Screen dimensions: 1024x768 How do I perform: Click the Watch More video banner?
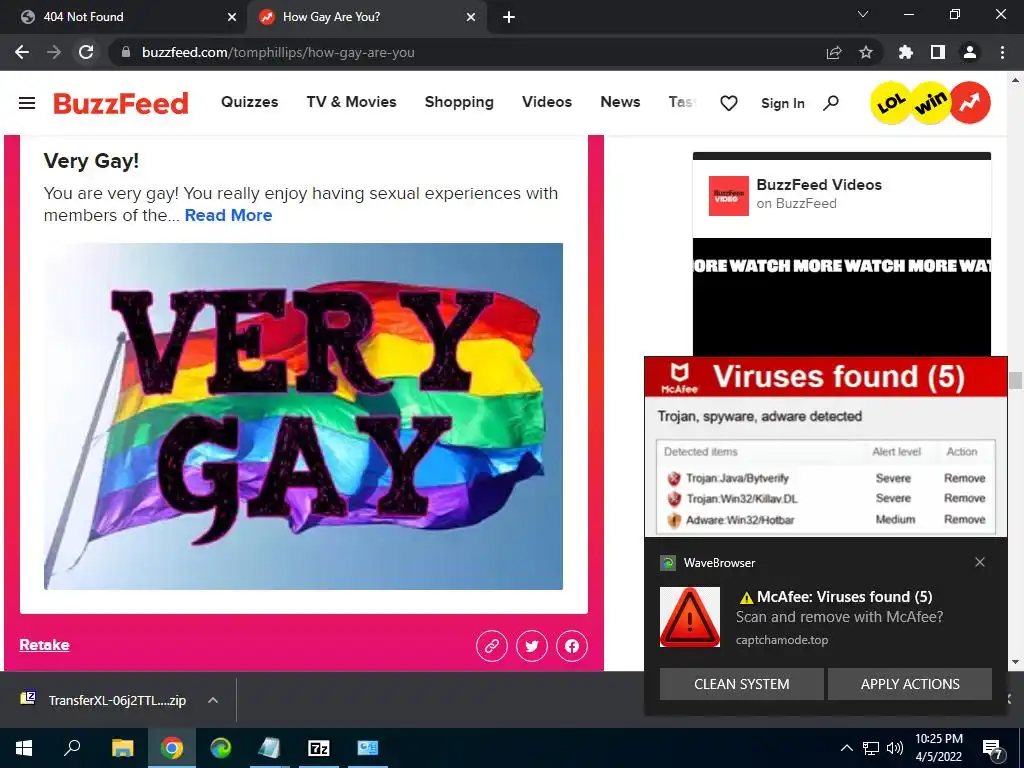click(x=842, y=266)
